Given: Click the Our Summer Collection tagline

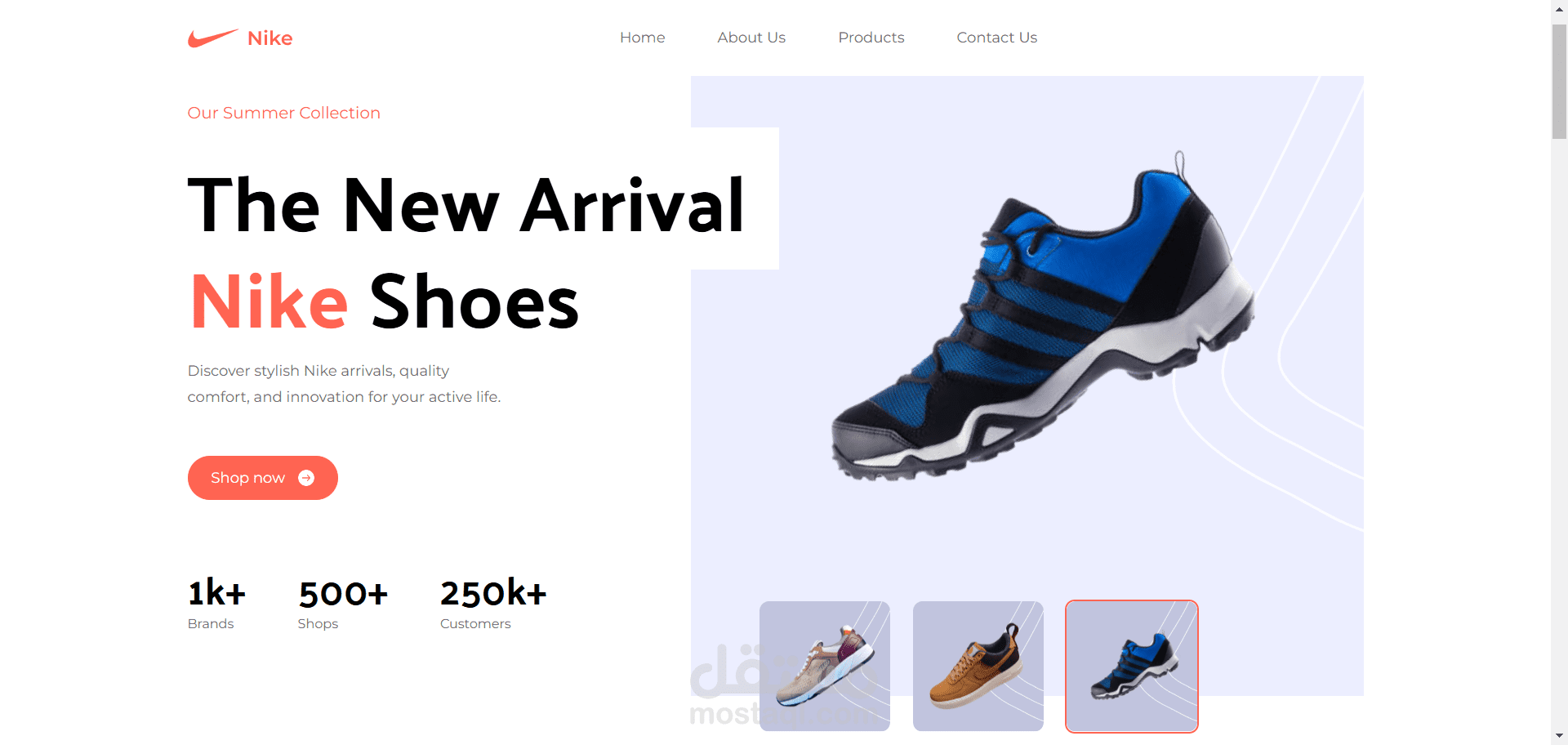Looking at the screenshot, I should coord(284,113).
